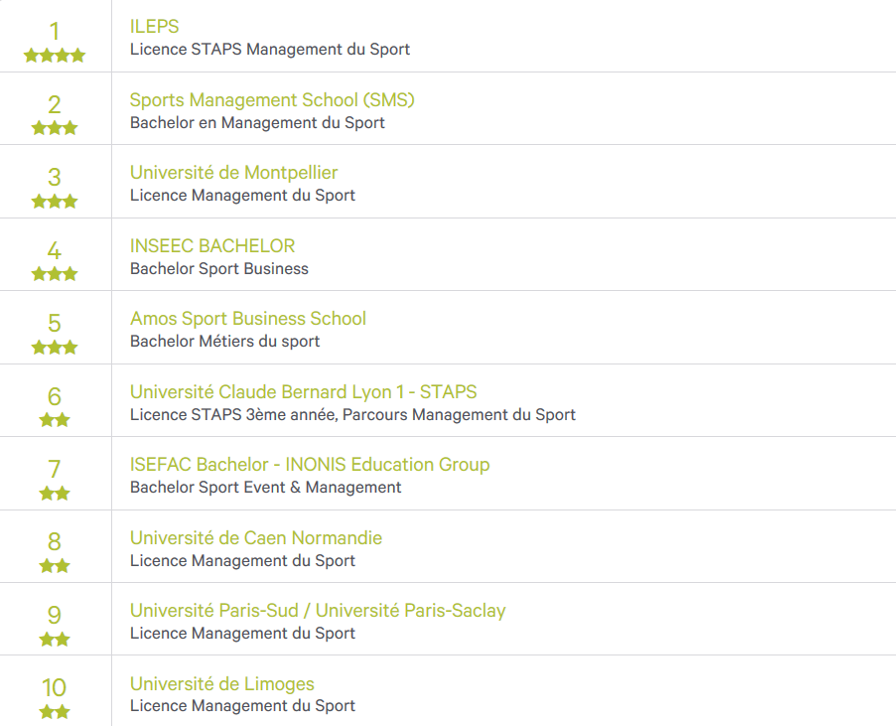Click 'Bachelor Métiers du sport' text

pos(225,341)
